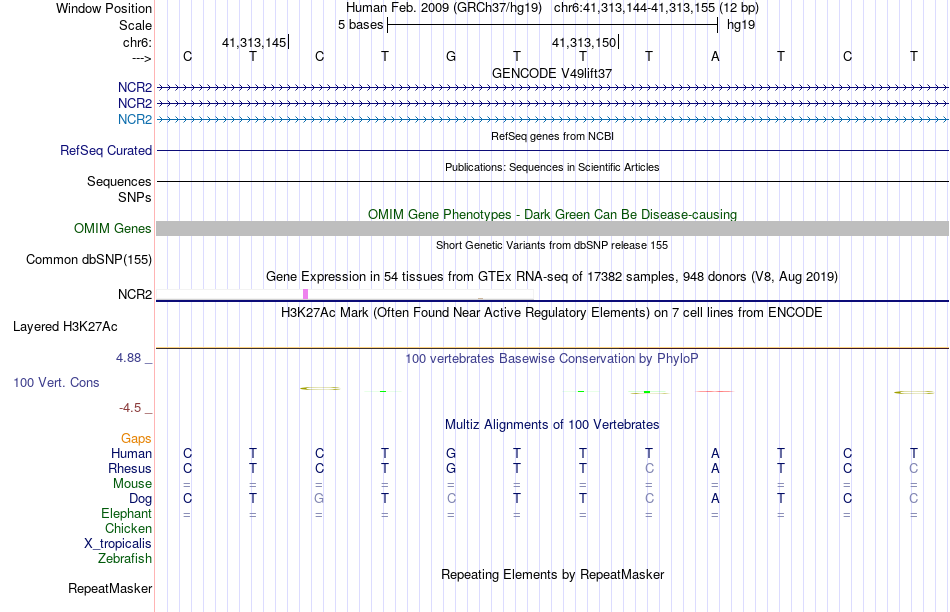Click NCR2 label in the GTEx expression track
The width and height of the screenshot is (950, 612).
(135, 294)
